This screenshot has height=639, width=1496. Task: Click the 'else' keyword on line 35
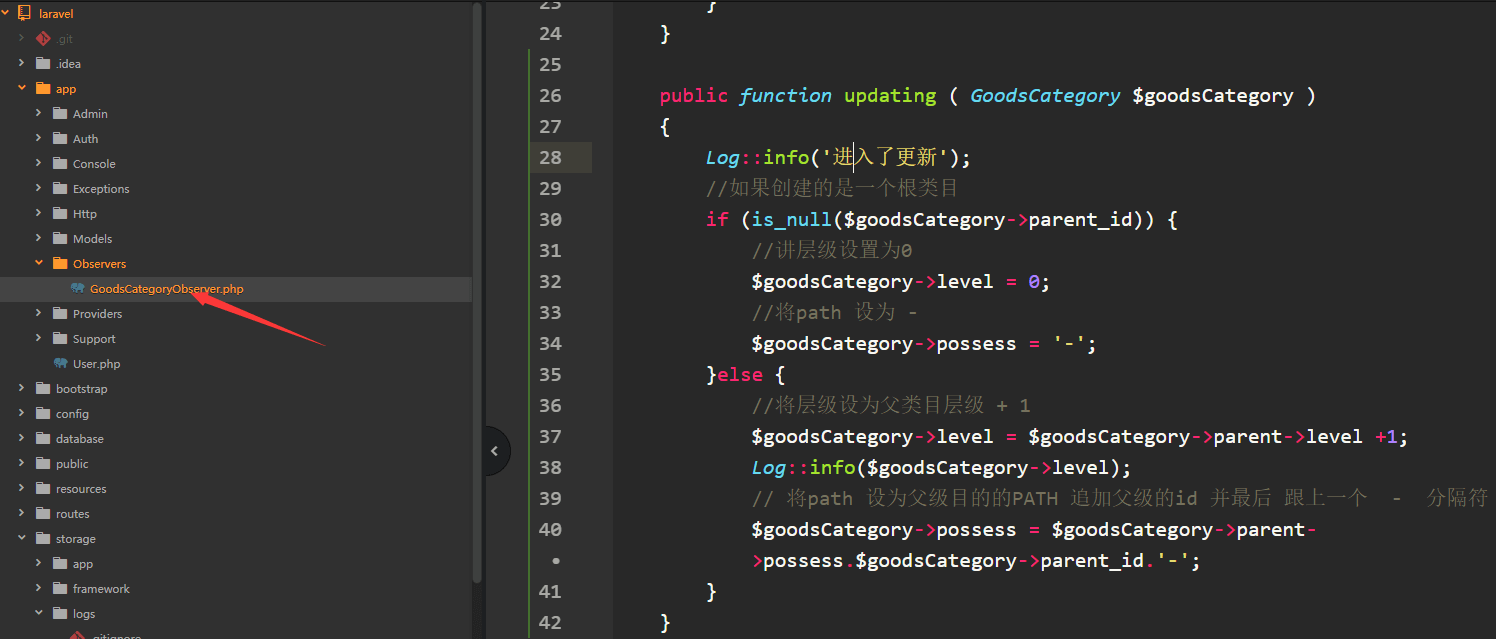[740, 374]
